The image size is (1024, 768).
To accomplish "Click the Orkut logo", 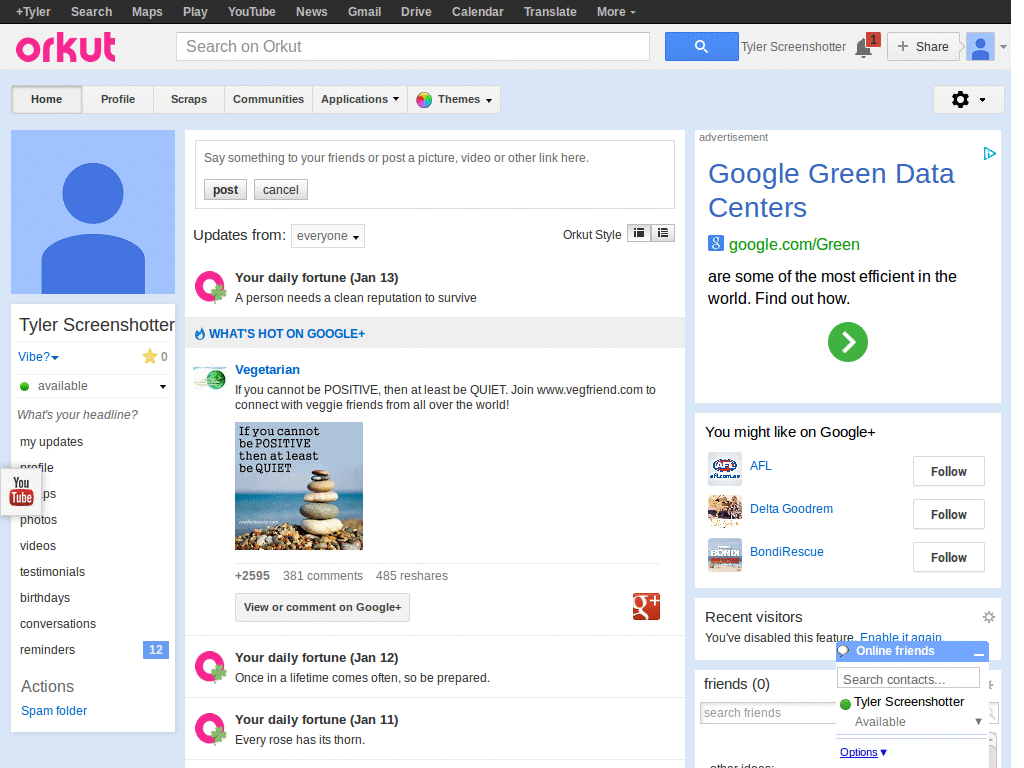I will 65,47.
